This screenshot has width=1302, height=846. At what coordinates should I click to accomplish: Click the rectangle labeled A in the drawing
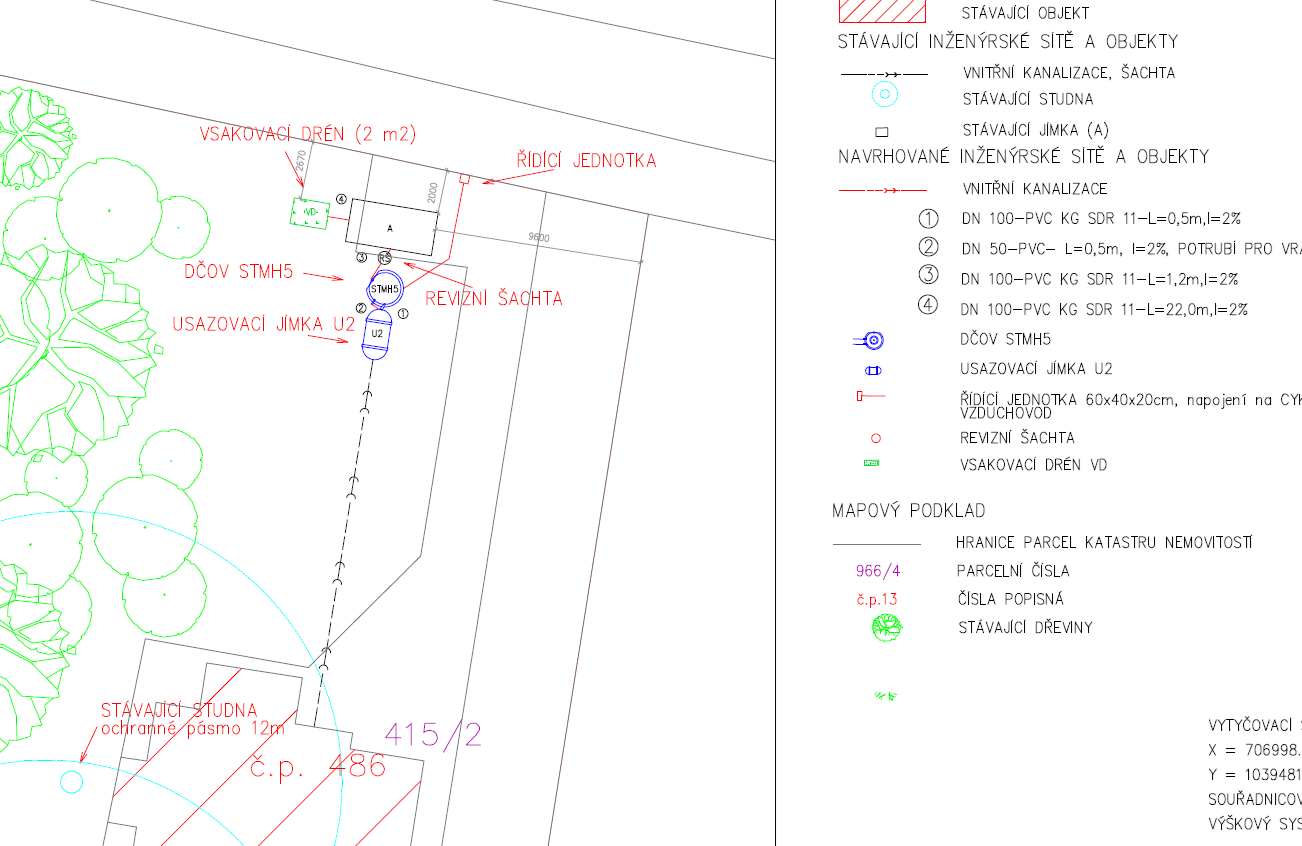(x=391, y=228)
